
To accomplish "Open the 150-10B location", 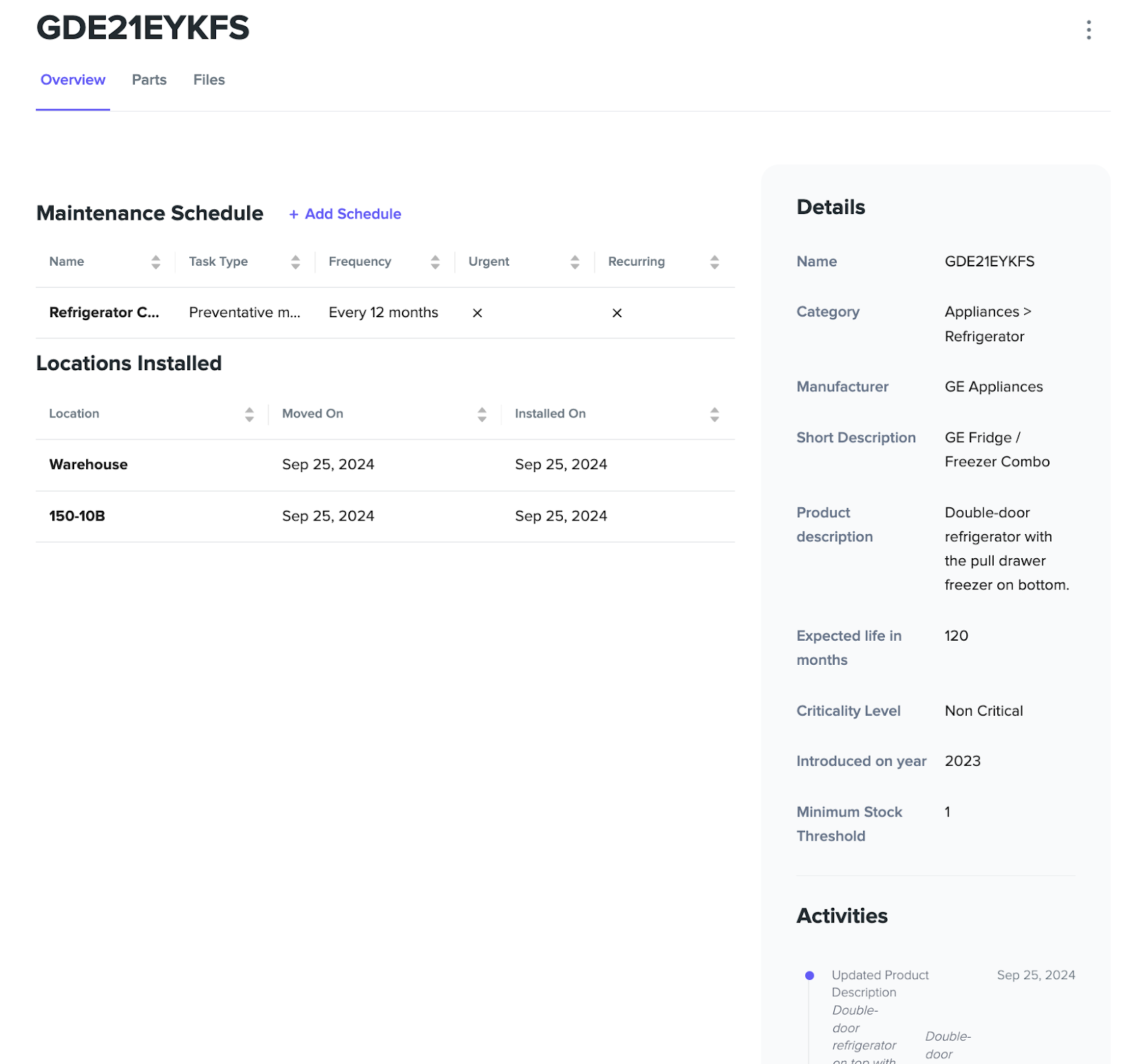I will point(77,516).
